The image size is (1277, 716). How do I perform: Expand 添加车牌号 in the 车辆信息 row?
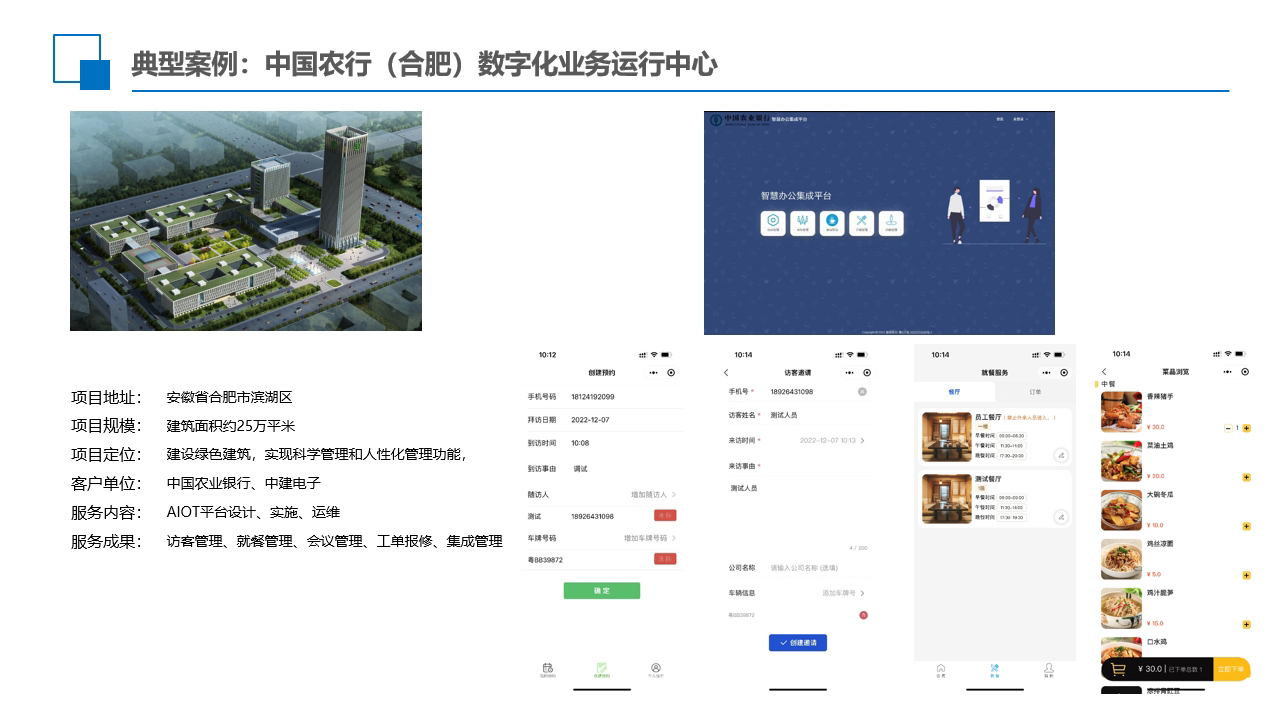862,593
